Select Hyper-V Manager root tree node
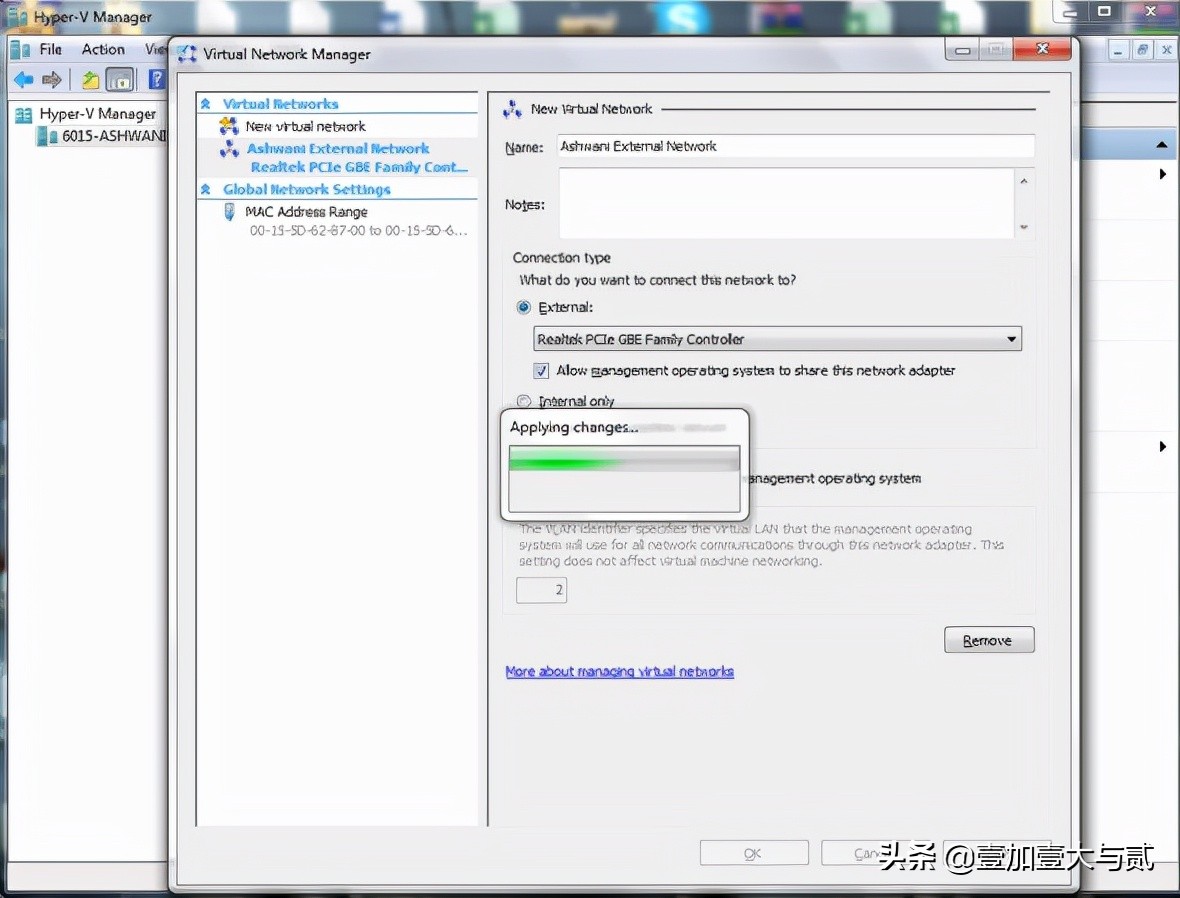Screen dimensions: 1180x898 (x=97, y=114)
